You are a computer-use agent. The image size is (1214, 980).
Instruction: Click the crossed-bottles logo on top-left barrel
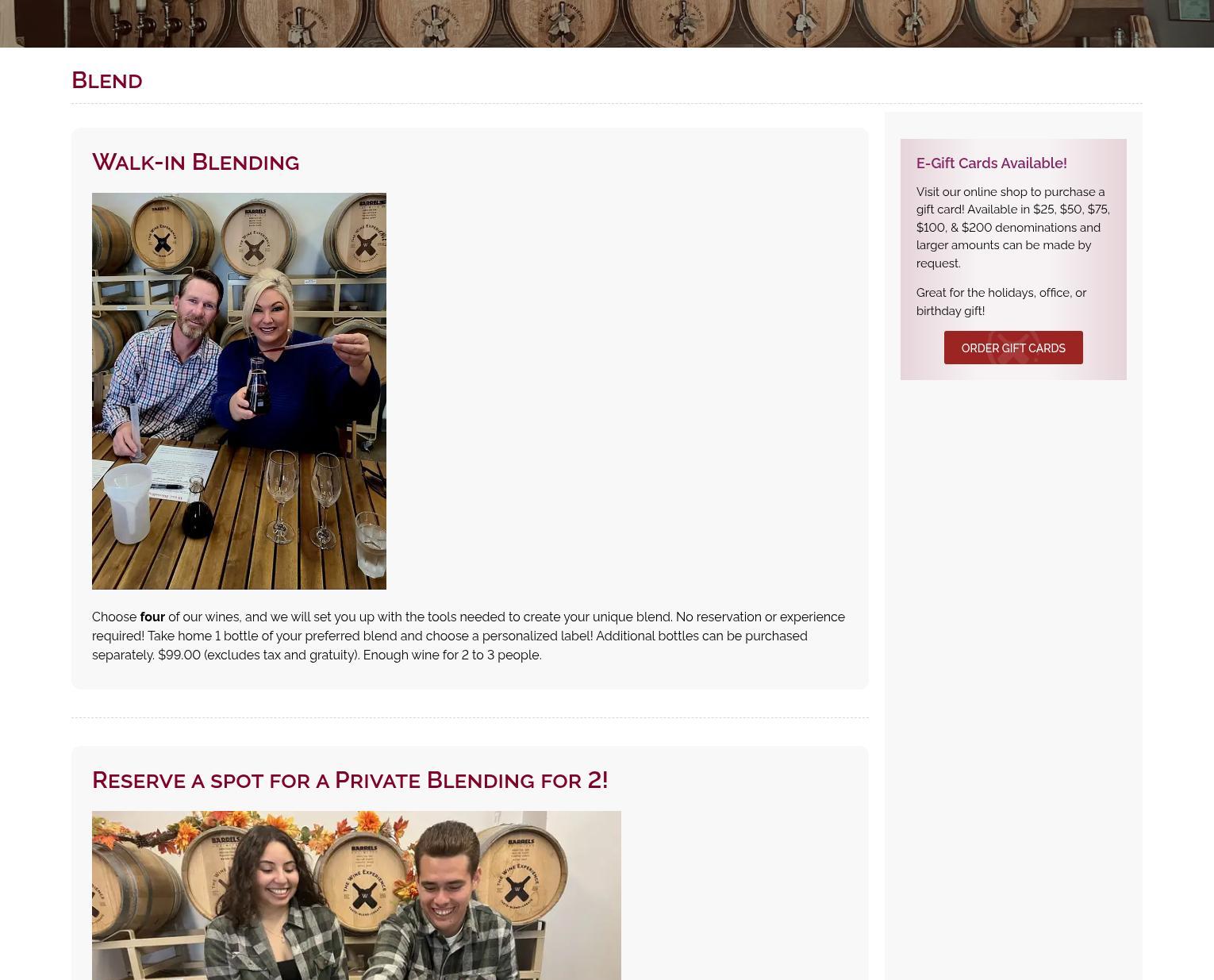pos(163,242)
